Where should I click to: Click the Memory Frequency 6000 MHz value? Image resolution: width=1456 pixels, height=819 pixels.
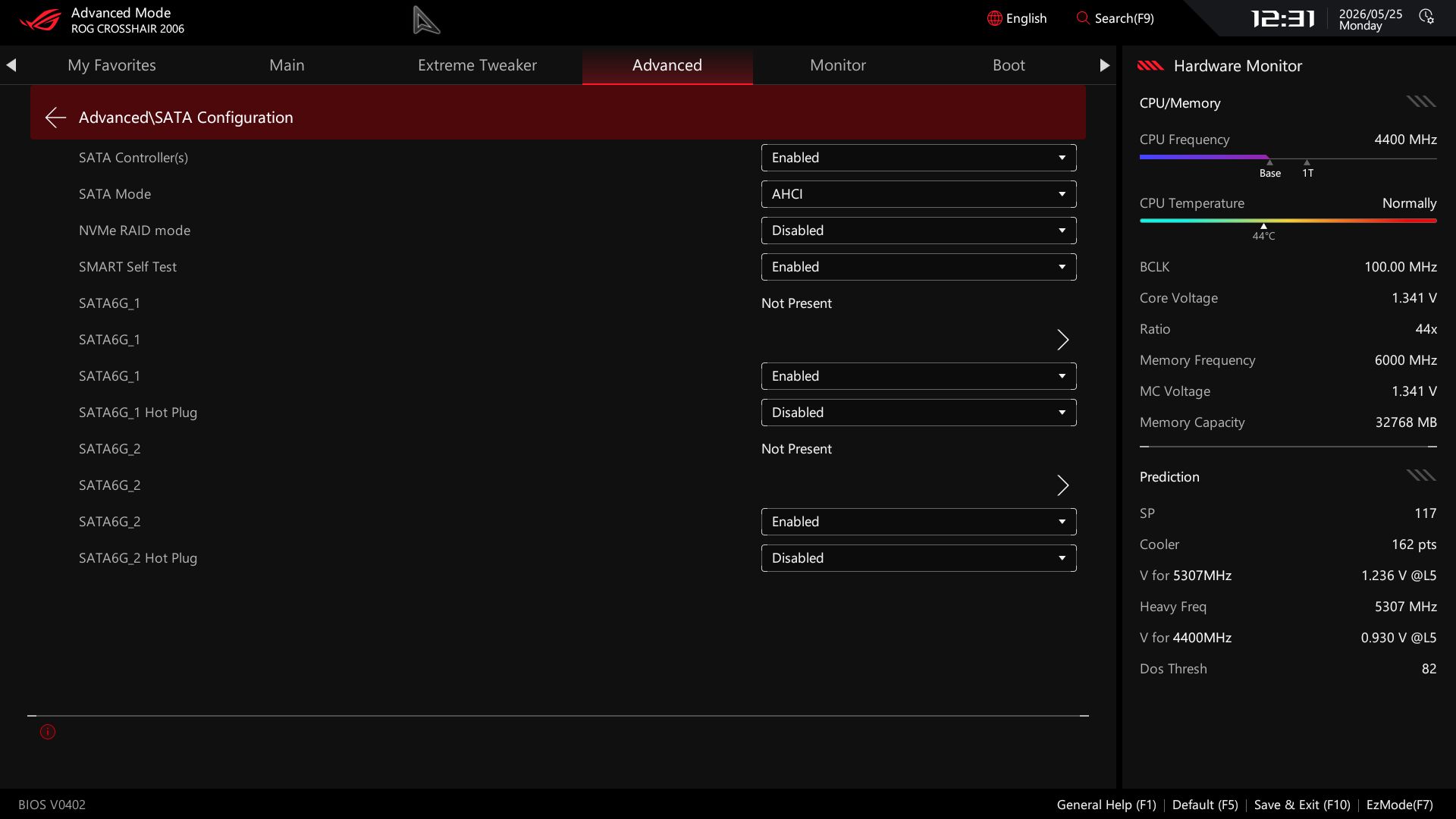[x=1405, y=360]
